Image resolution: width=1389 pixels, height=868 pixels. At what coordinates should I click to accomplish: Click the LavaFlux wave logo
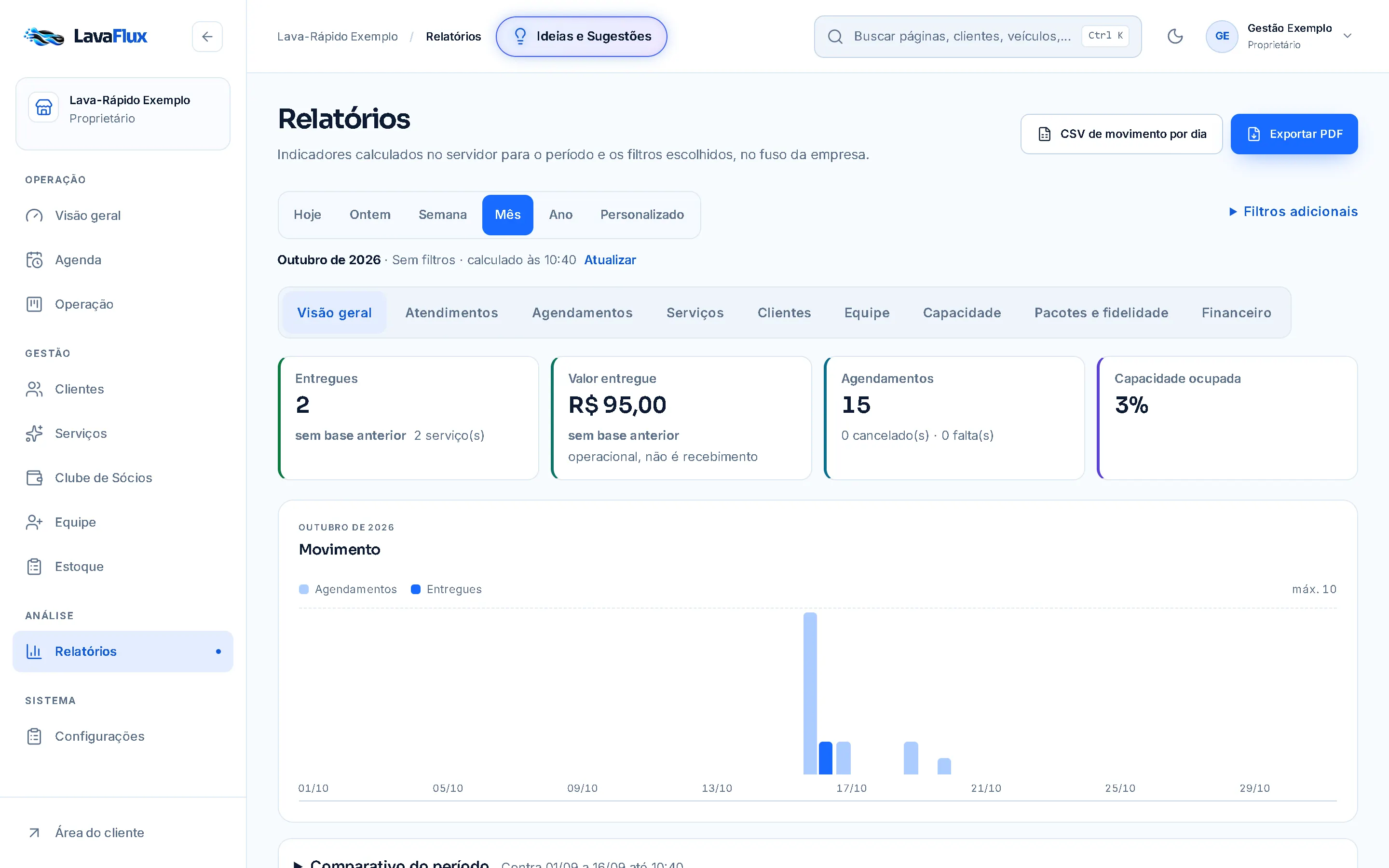(x=44, y=36)
